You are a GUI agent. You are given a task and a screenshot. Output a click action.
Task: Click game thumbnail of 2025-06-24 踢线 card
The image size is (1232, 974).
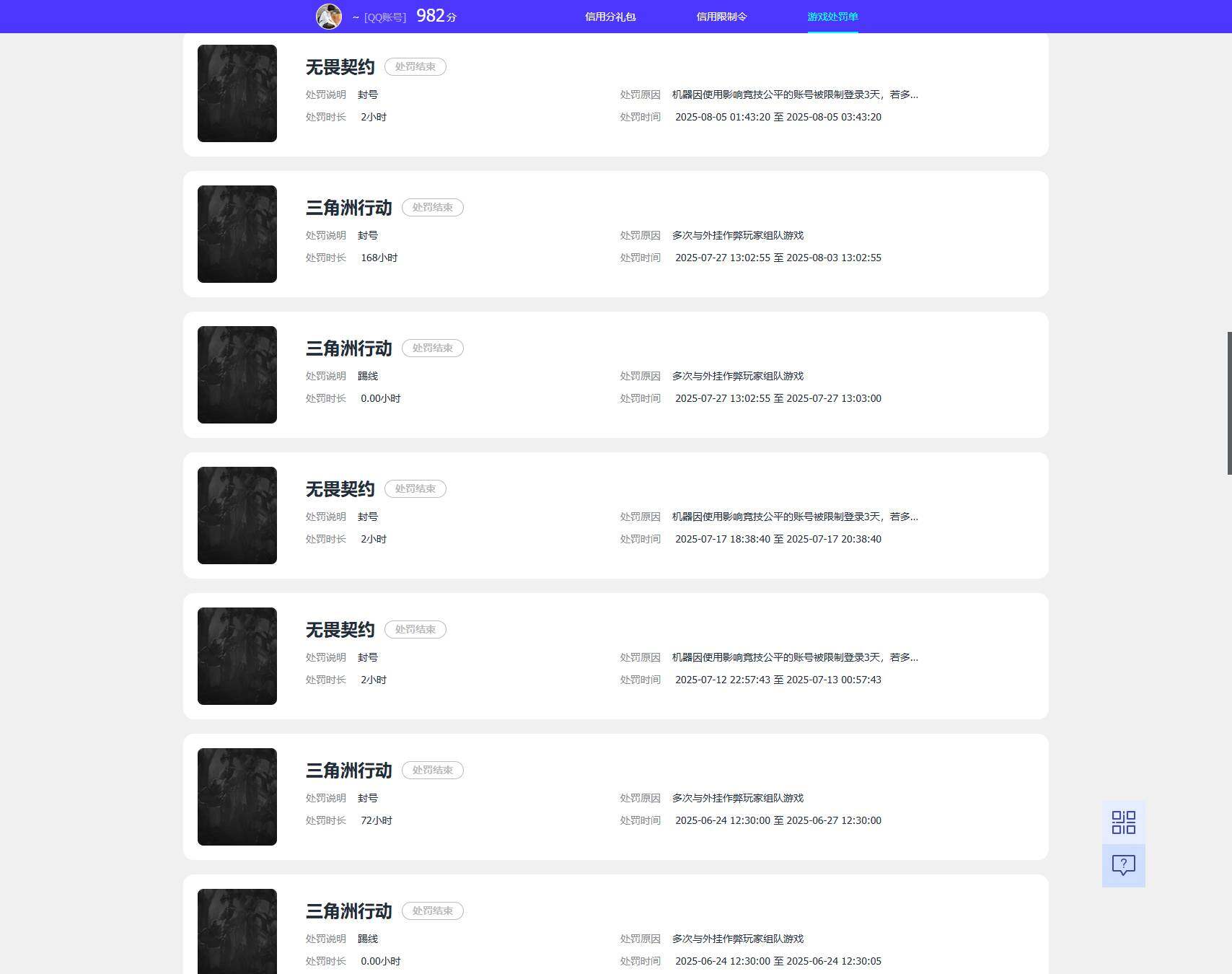237,931
